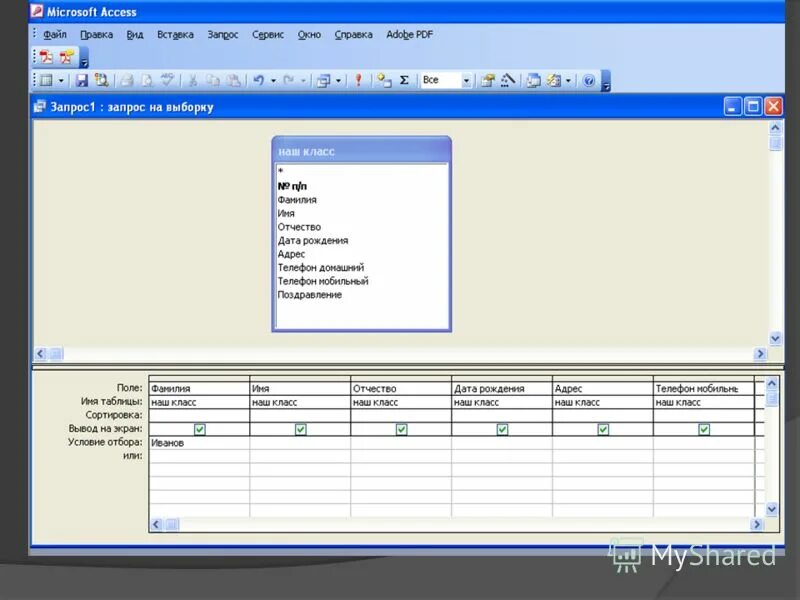Select Телефон домашний in field list
800x600 pixels.
click(320, 267)
